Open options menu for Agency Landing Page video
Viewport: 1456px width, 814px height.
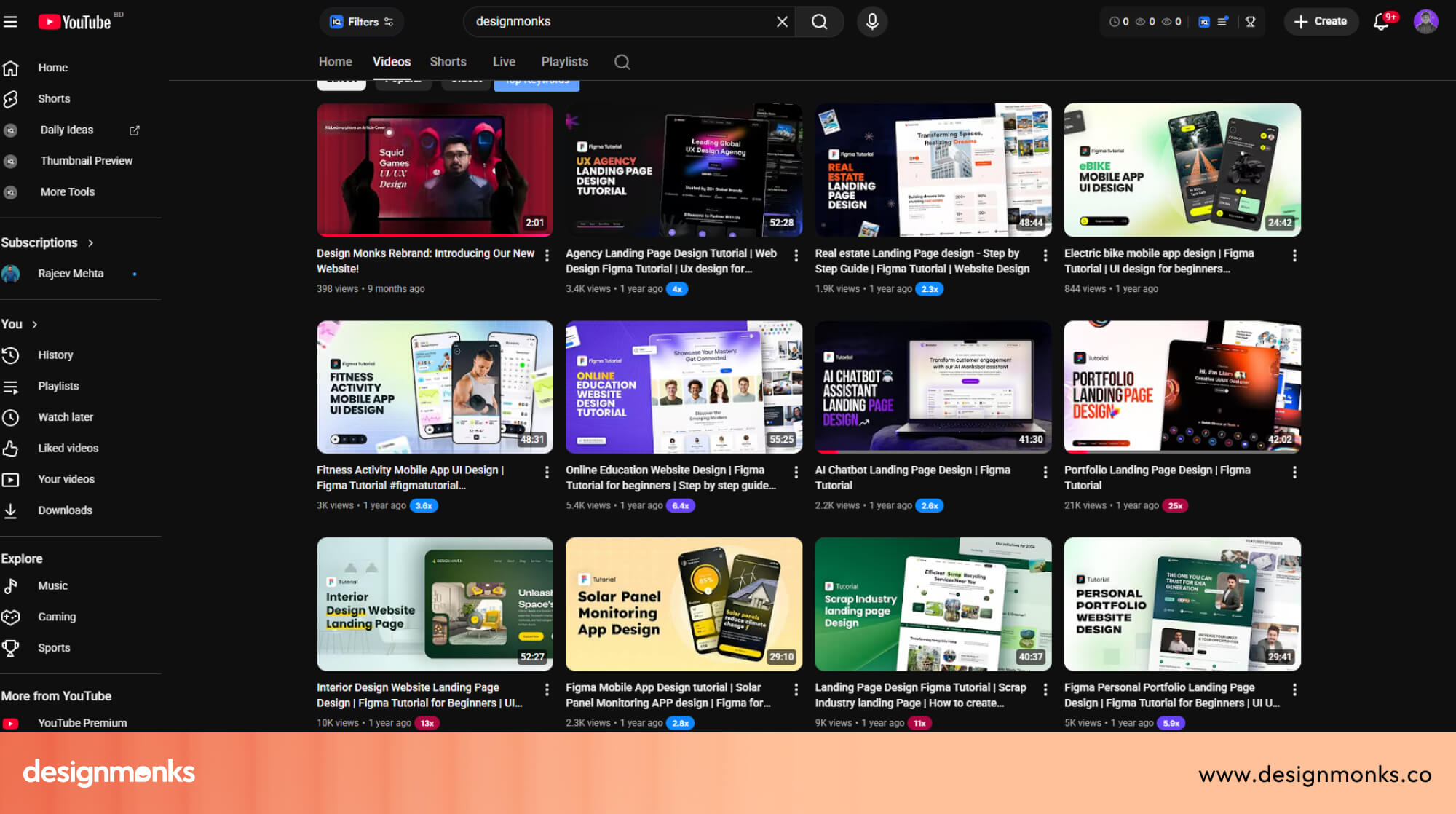[x=796, y=256]
